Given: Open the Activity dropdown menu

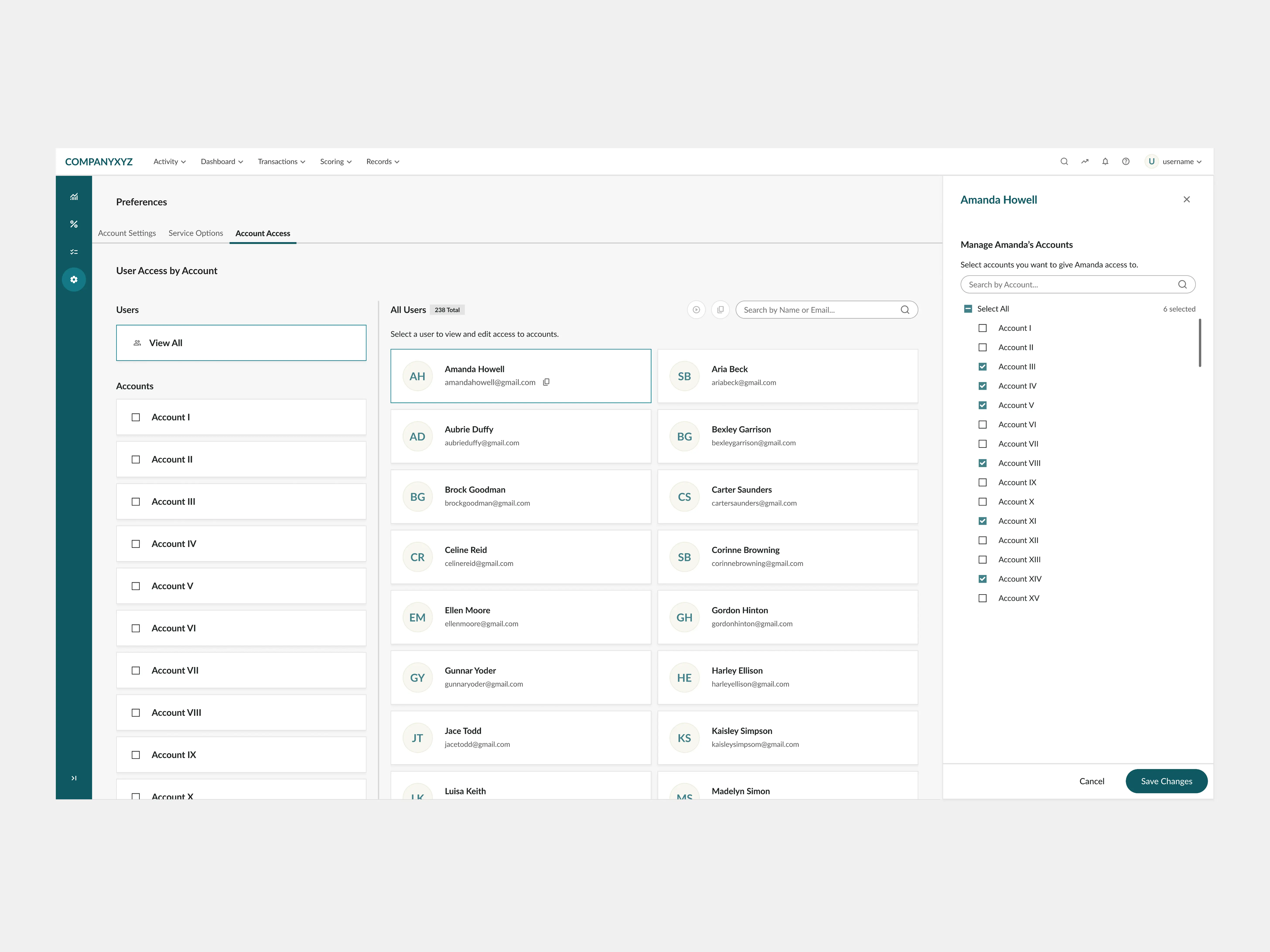Looking at the screenshot, I should click(169, 162).
